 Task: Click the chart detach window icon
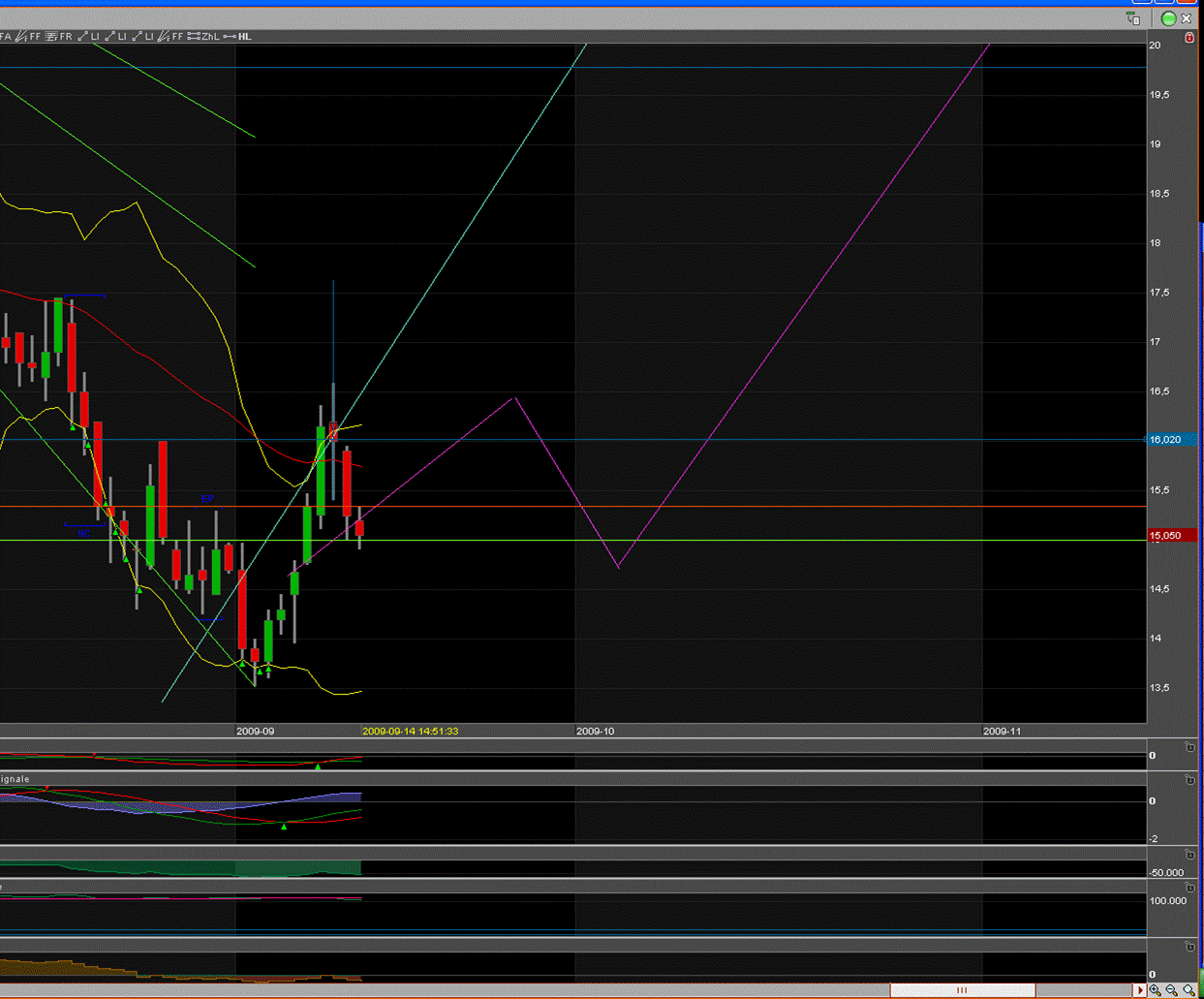(1133, 18)
